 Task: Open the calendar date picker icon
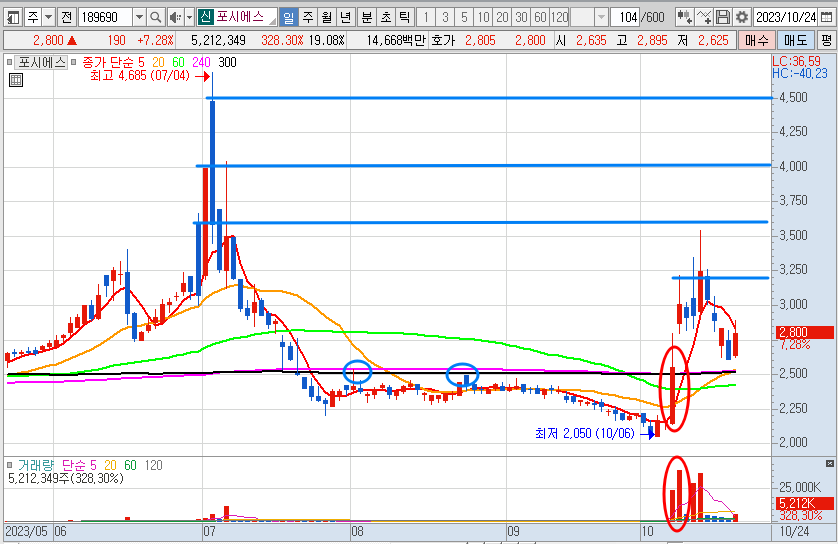tap(826, 17)
